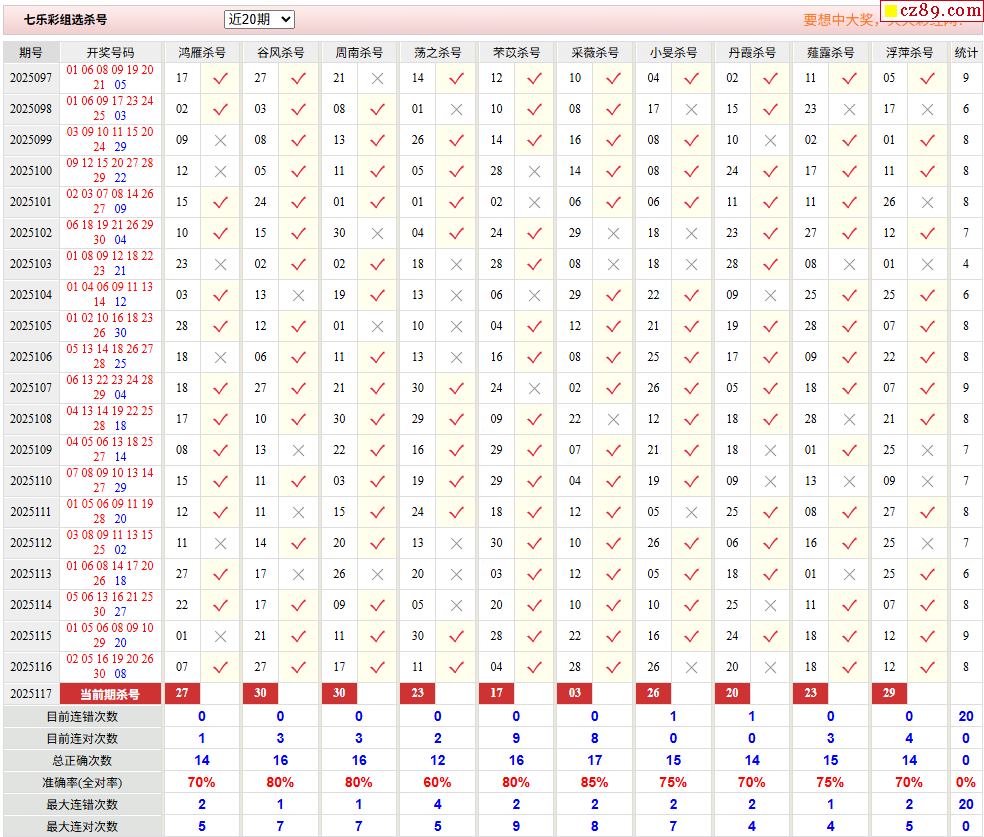Click the 开奖号码 column header

pos(110,52)
